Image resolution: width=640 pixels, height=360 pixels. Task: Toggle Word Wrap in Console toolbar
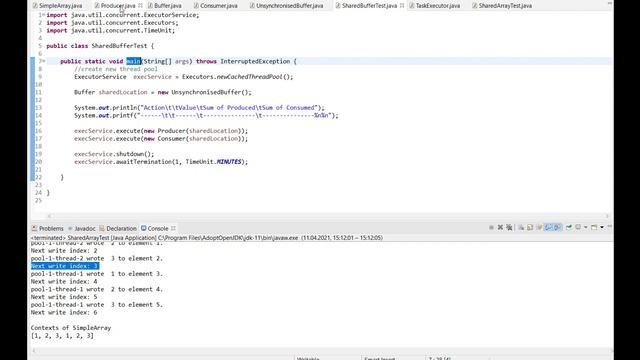point(539,227)
